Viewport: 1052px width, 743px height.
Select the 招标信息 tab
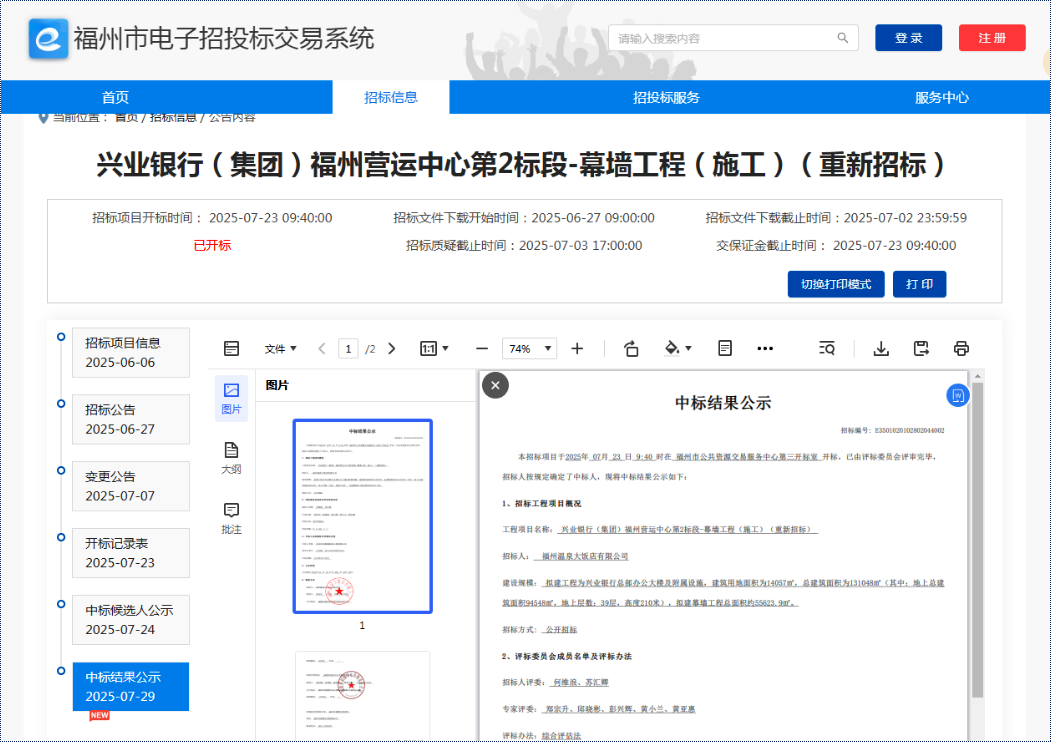click(391, 97)
